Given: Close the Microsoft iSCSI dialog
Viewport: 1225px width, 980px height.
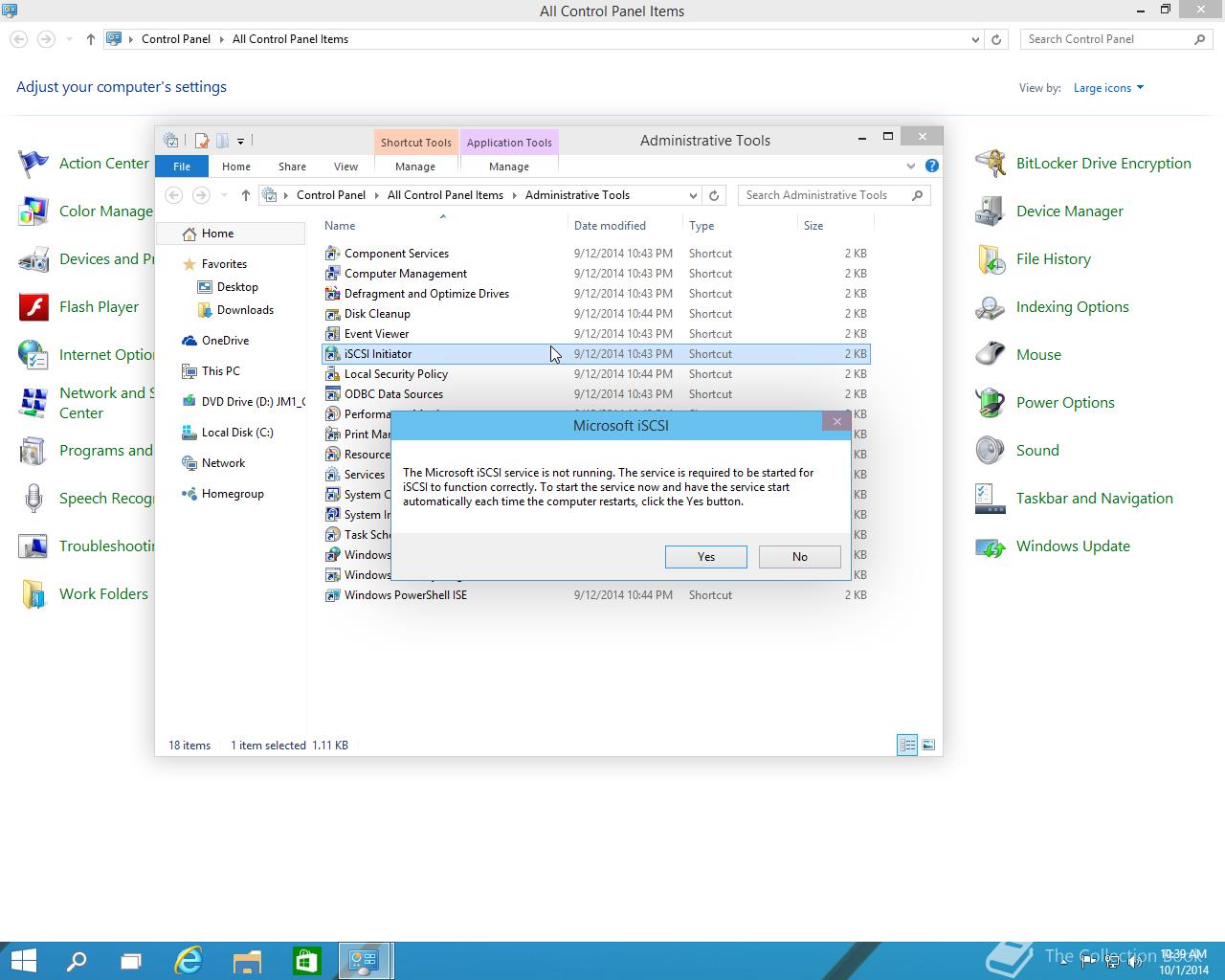Looking at the screenshot, I should pos(836,421).
